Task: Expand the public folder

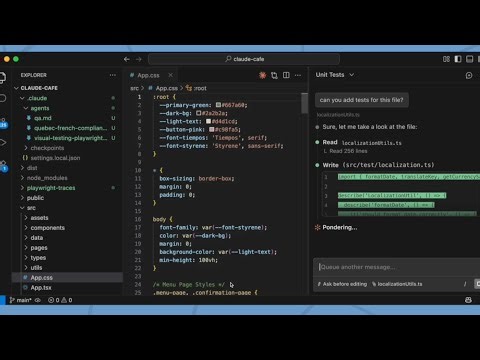Action: click(x=22, y=198)
